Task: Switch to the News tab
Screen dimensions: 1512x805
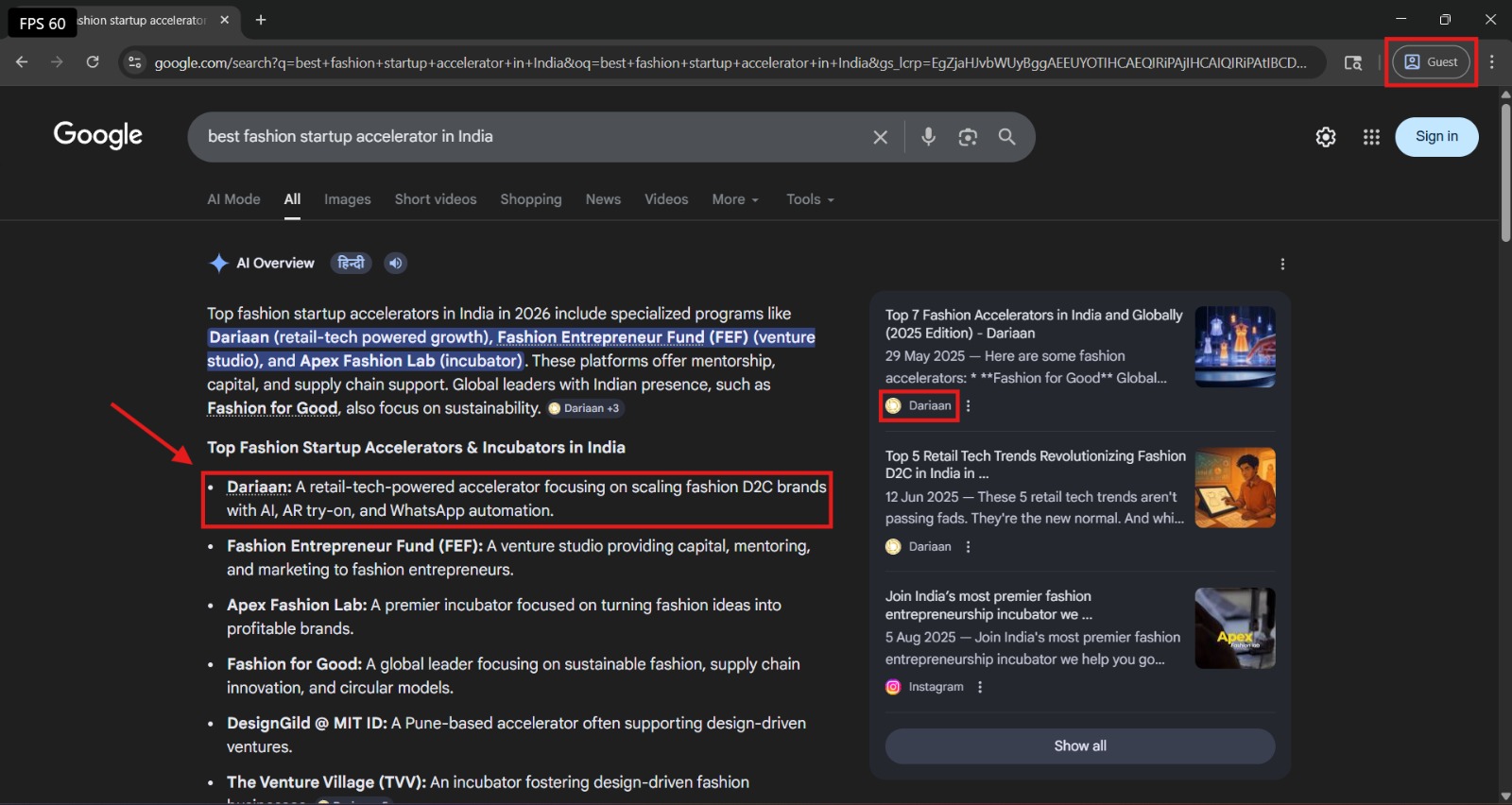Action: point(603,199)
